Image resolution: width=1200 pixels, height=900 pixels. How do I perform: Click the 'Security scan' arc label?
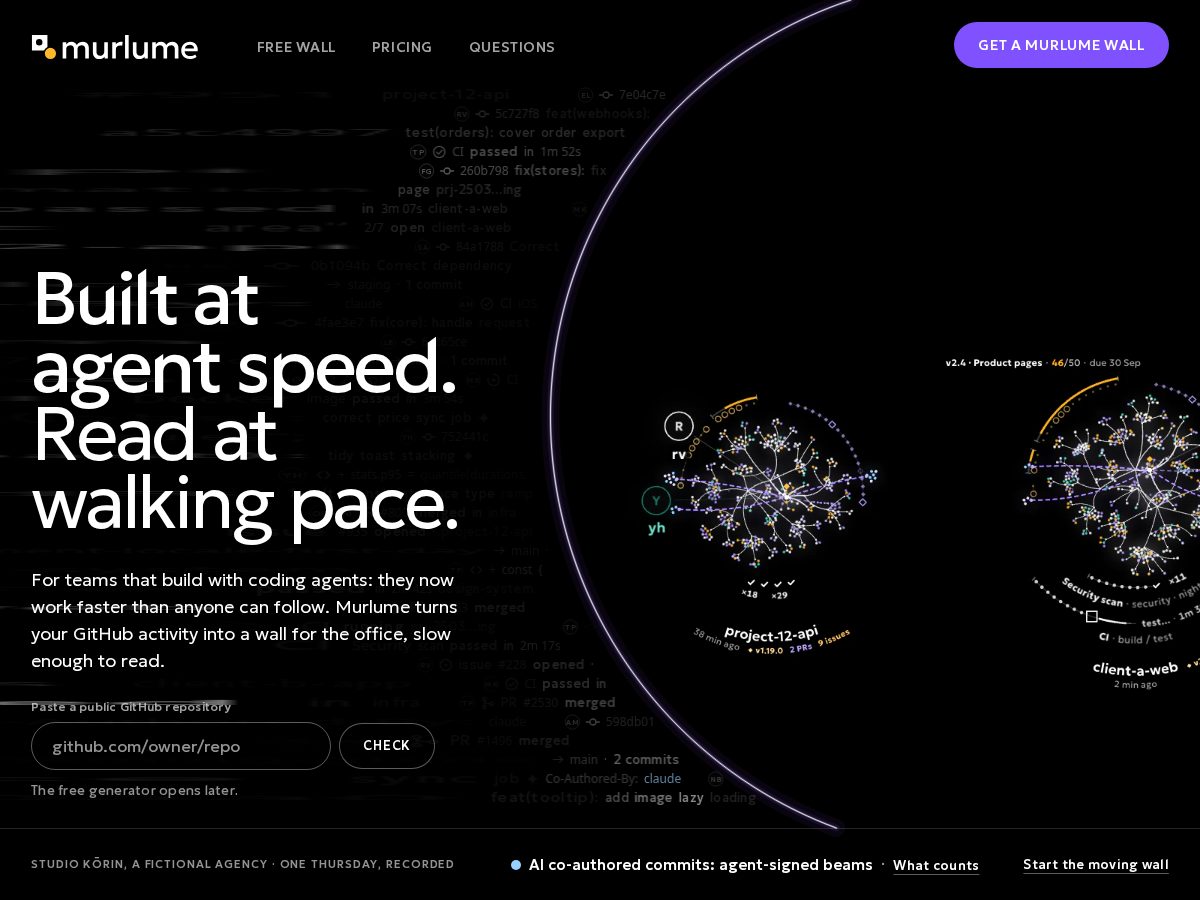tap(1092, 591)
